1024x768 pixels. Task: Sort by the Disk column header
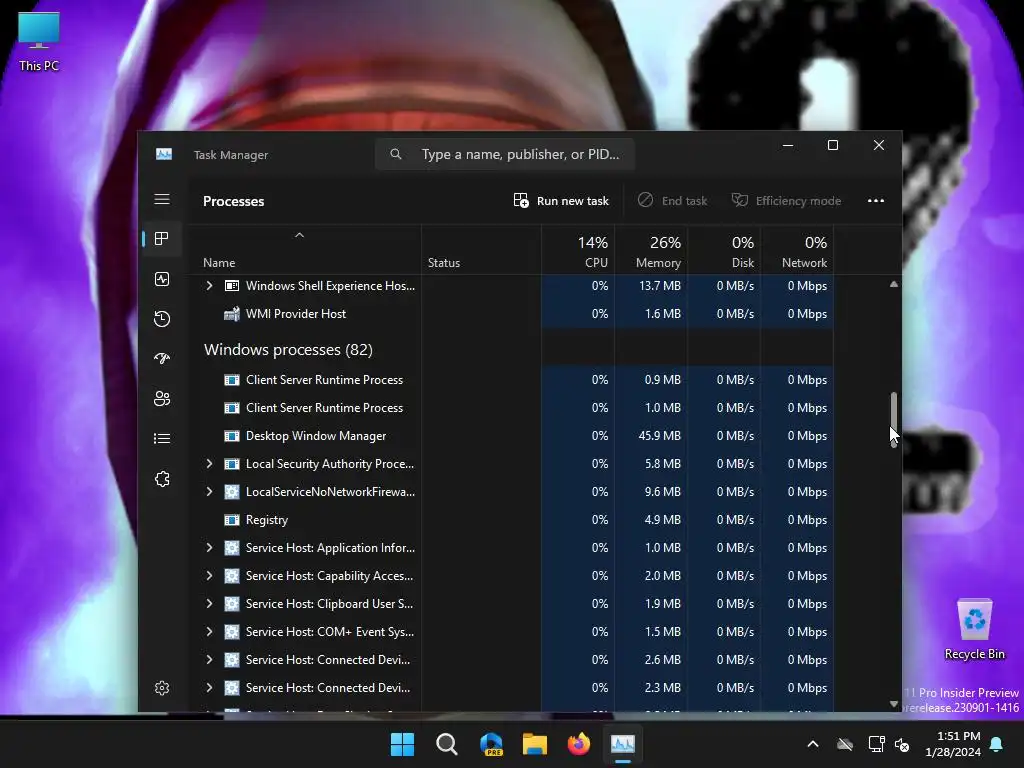click(x=724, y=250)
